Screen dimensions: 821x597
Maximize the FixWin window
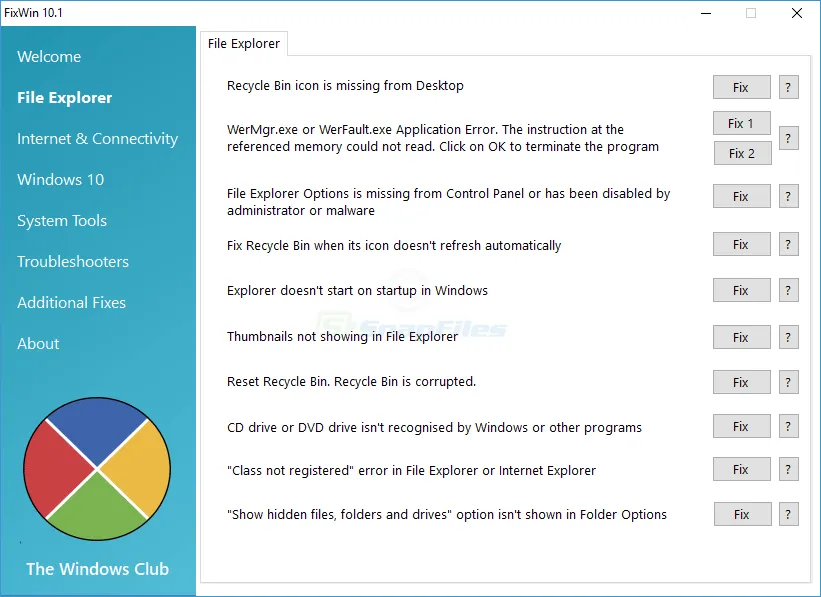(751, 13)
